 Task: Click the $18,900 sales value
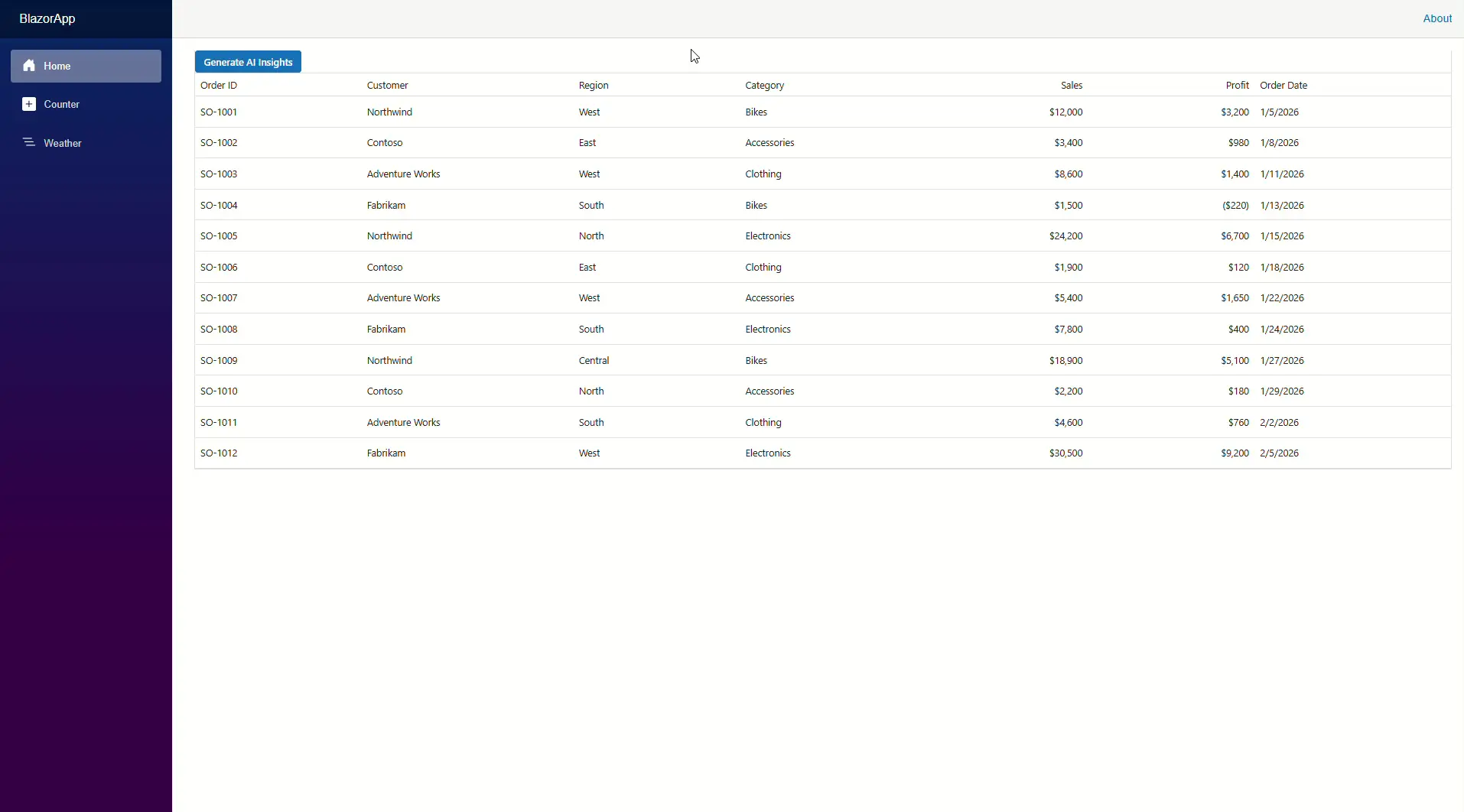tap(1066, 361)
